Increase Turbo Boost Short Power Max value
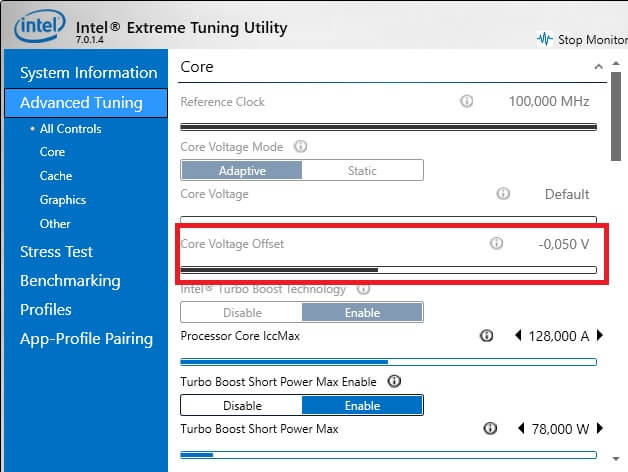Image resolution: width=628 pixels, height=472 pixels. tap(600, 428)
